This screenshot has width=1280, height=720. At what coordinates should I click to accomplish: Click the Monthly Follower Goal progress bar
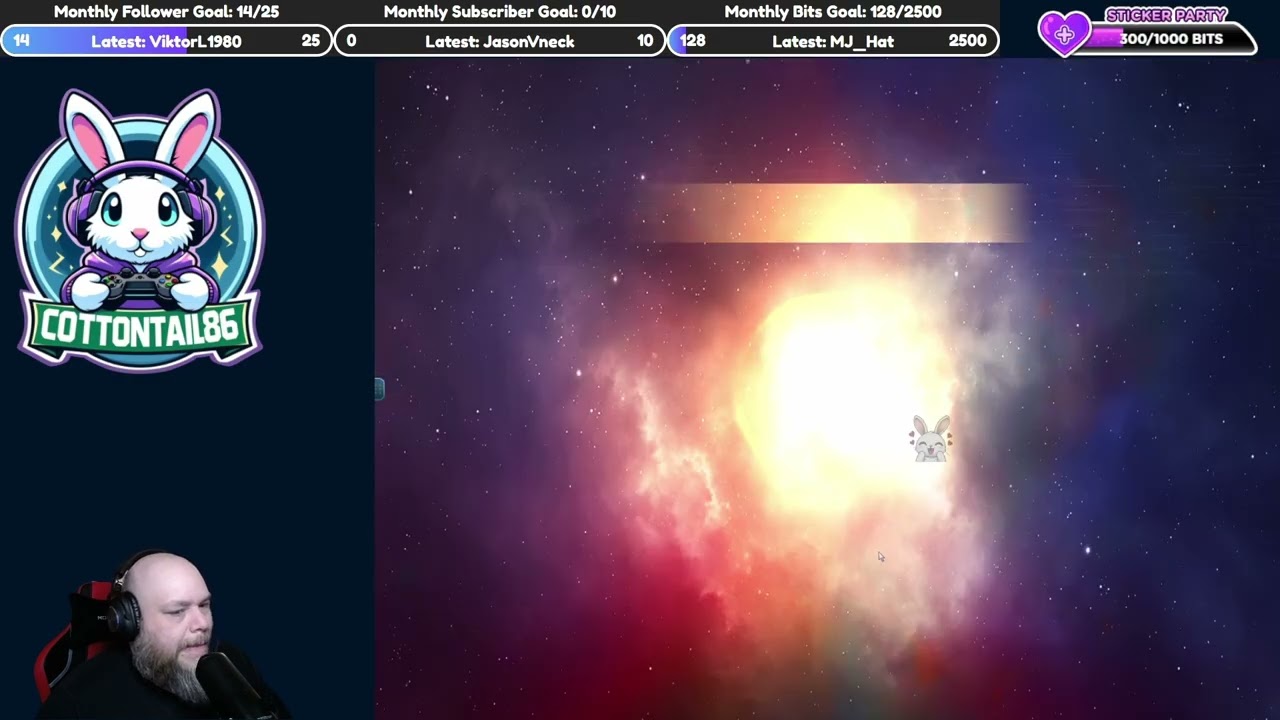(166, 41)
